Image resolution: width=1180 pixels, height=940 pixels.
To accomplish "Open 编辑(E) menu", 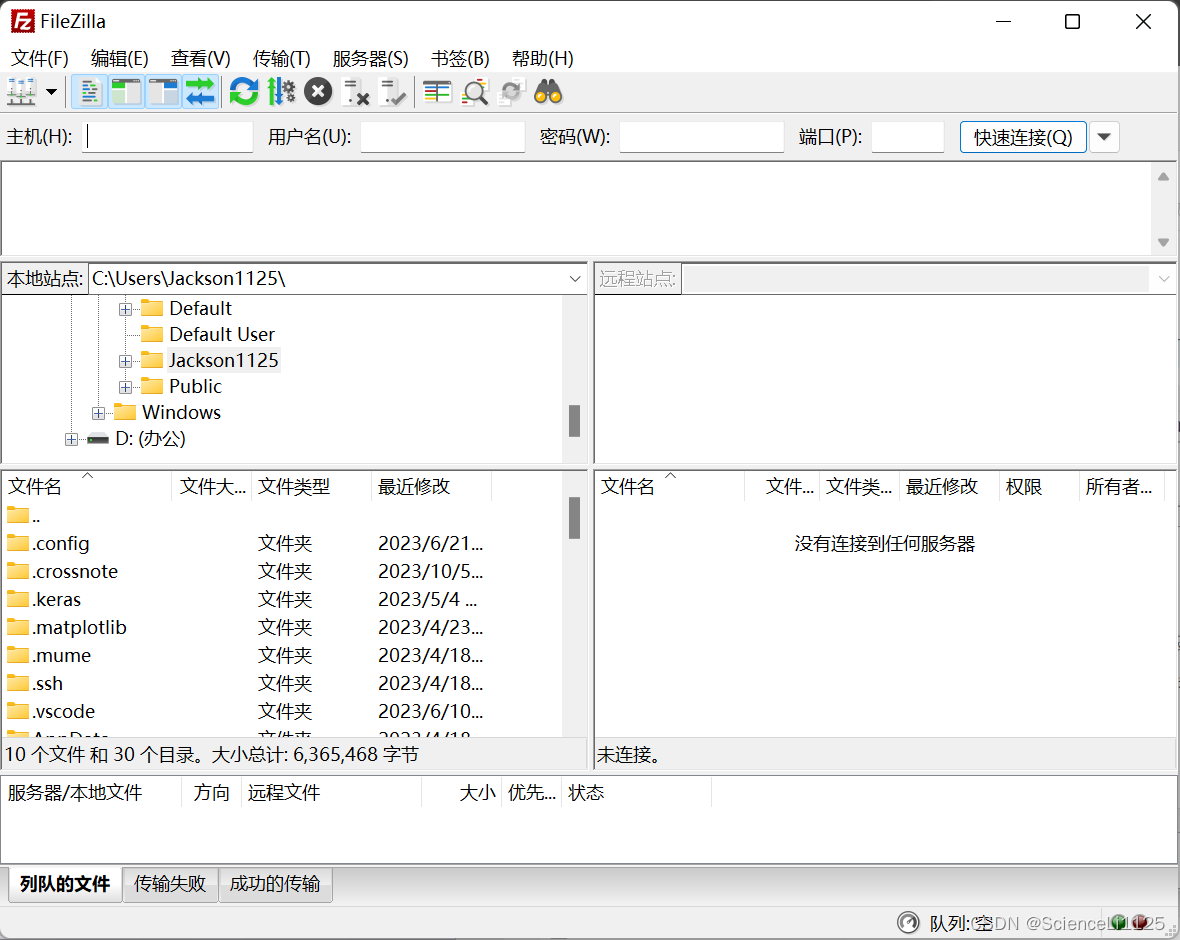I will tap(120, 58).
